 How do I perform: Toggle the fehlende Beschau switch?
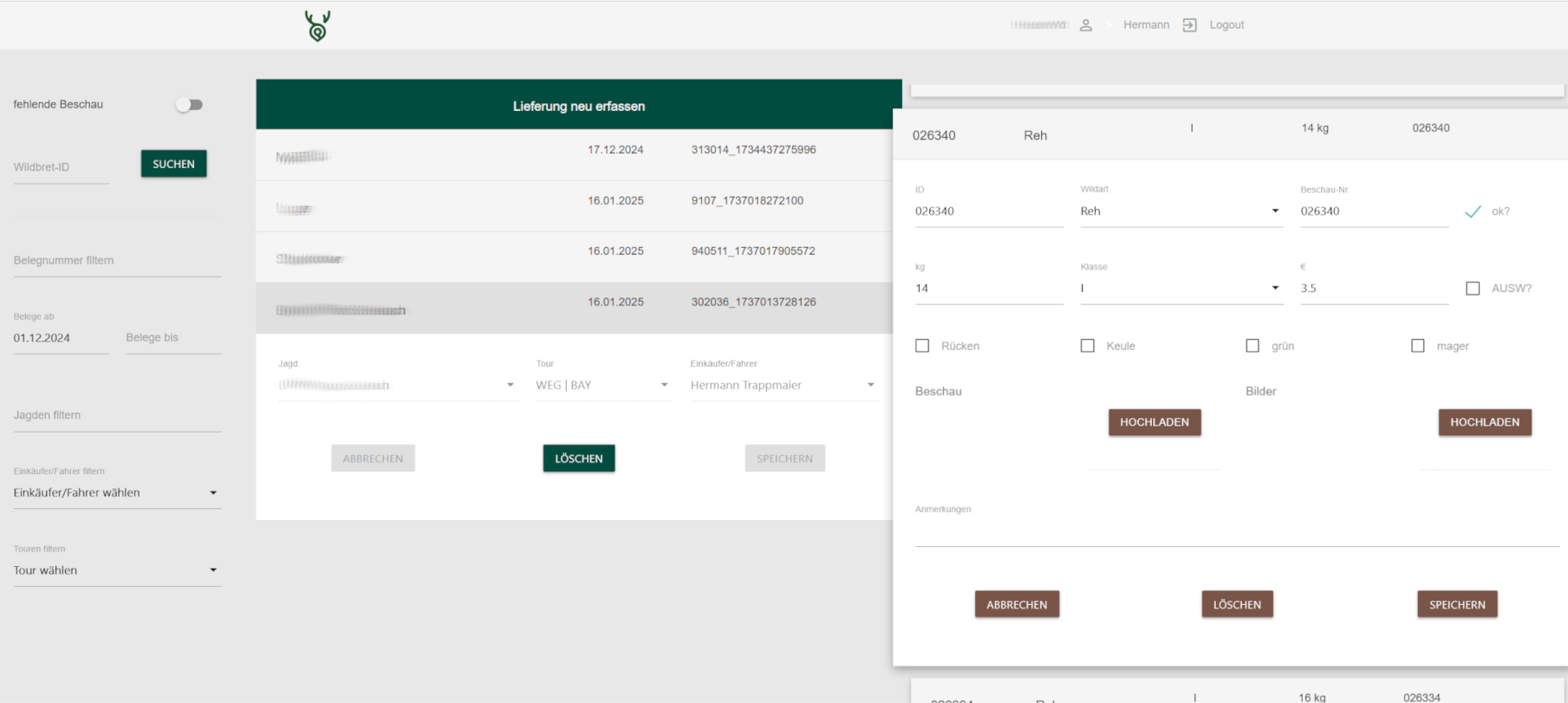coord(189,105)
